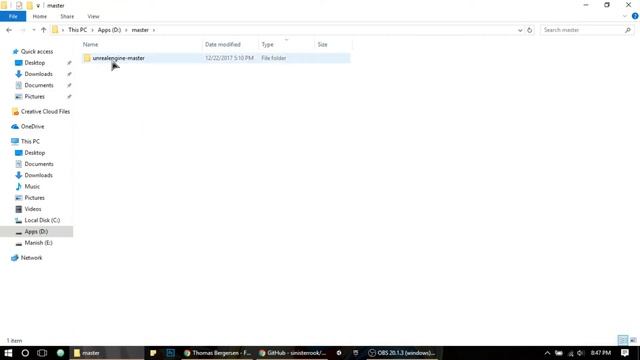Viewport: 640px width, 360px height.
Task: Open pinned Desktop under Quick access
Action: 35,63
